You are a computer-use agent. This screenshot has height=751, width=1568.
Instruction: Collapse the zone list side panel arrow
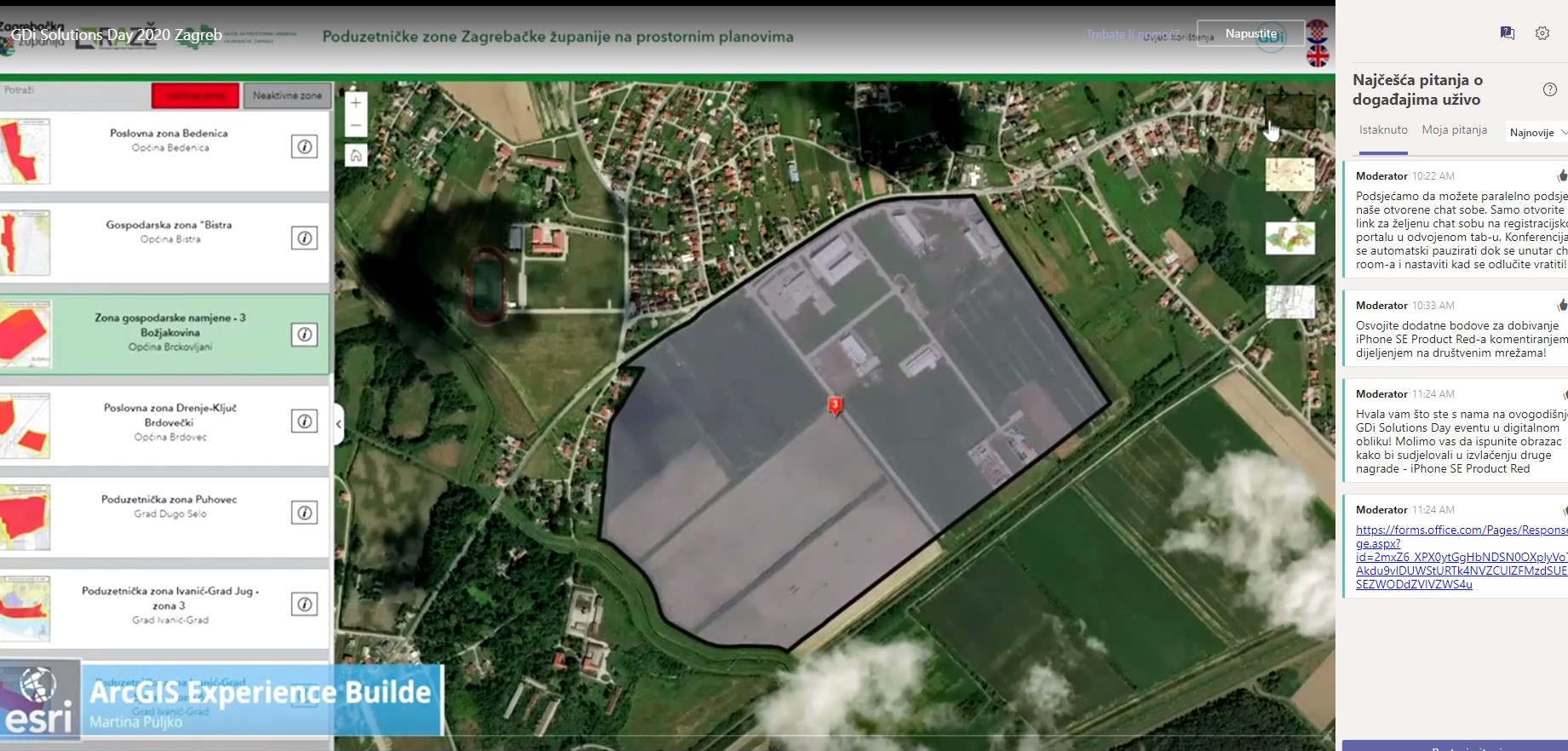tap(338, 423)
